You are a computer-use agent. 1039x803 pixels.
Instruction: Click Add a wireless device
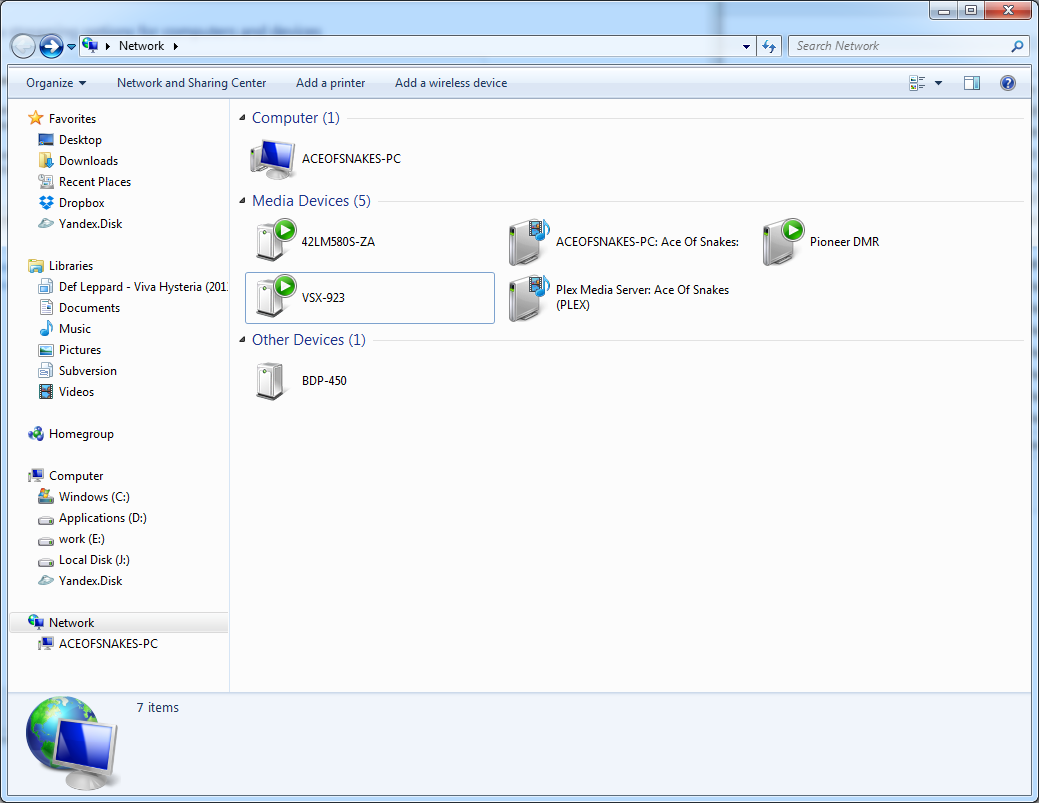[450, 83]
